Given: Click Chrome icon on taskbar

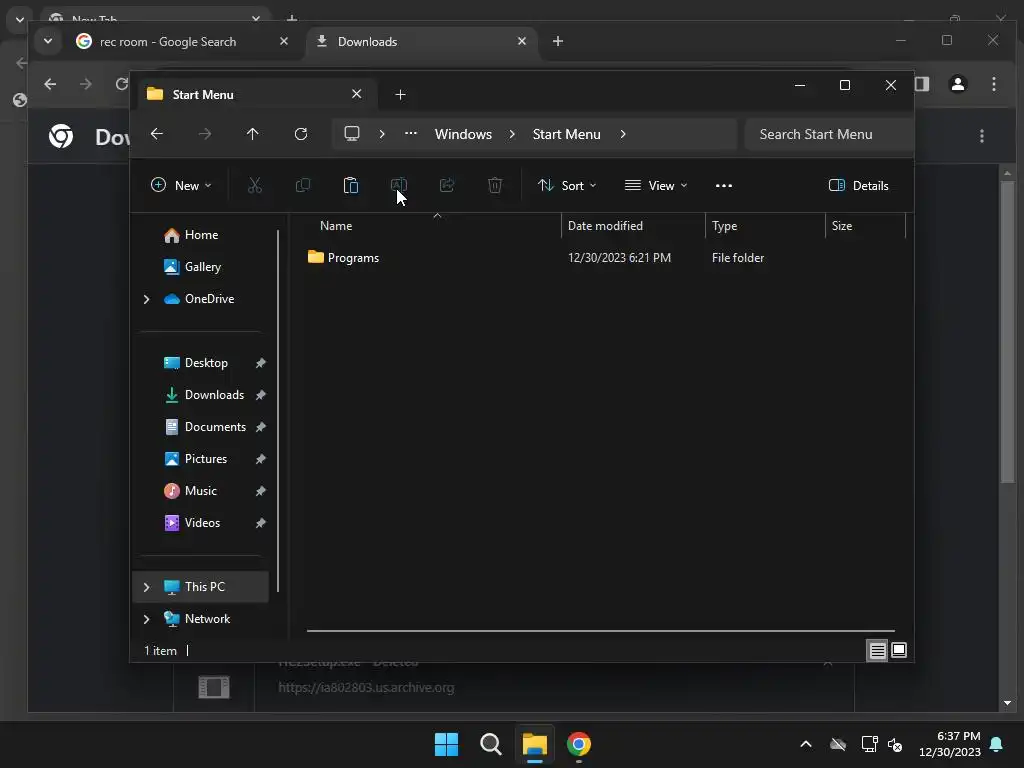Looking at the screenshot, I should (x=579, y=744).
